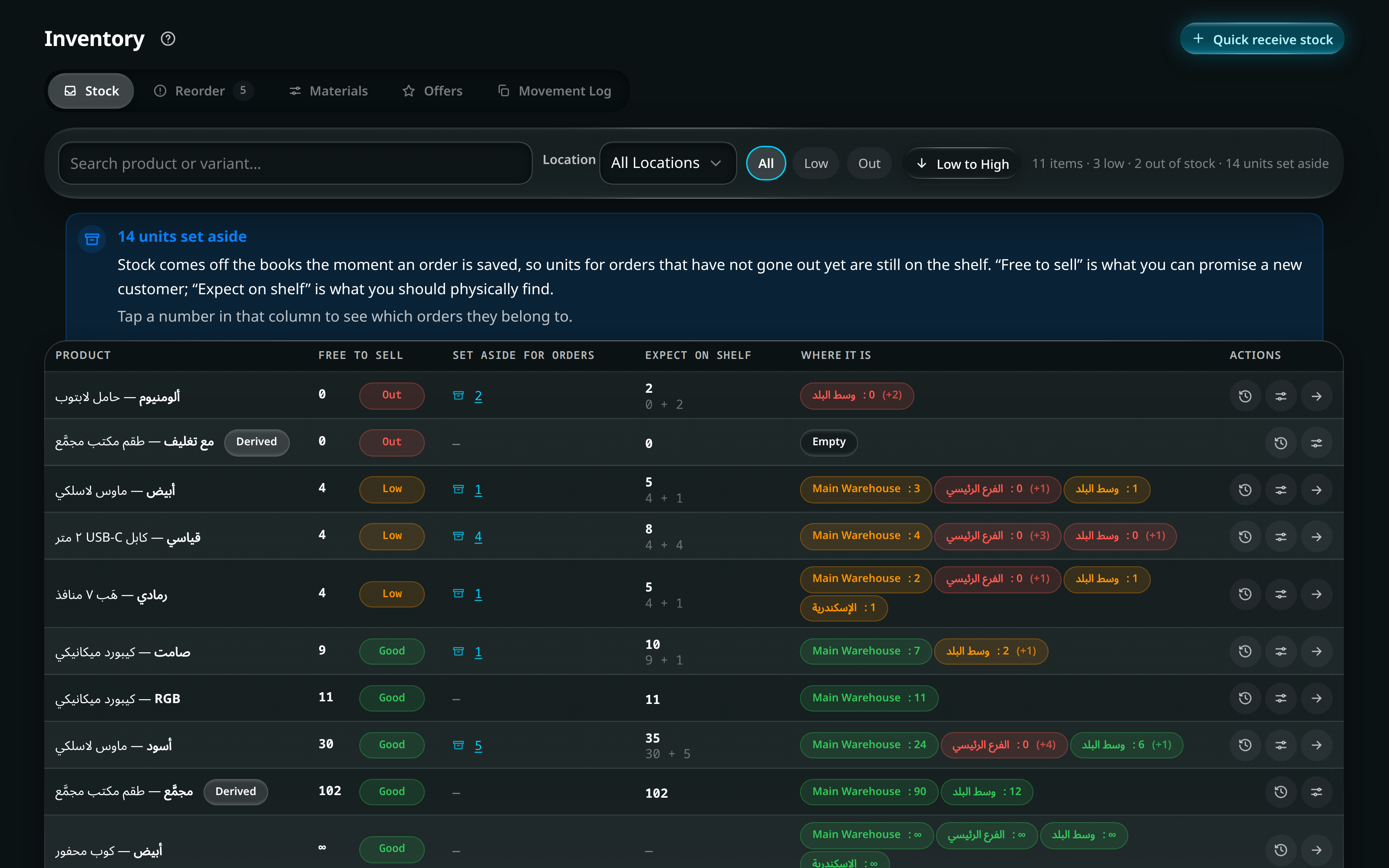Open set-aside orders link 1 for صامت keyboard
Viewport: 1389px width, 868px height.
(478, 651)
